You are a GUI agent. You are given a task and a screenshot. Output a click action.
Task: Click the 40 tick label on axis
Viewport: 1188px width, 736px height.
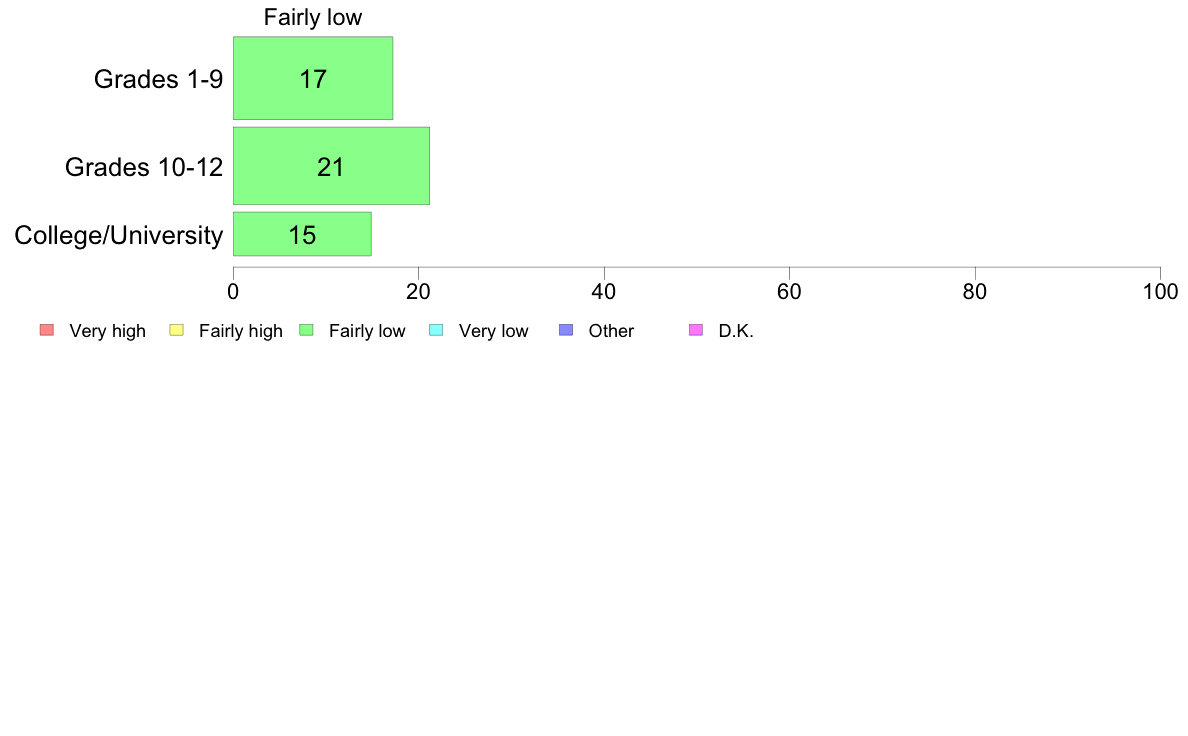pyautogui.click(x=604, y=292)
